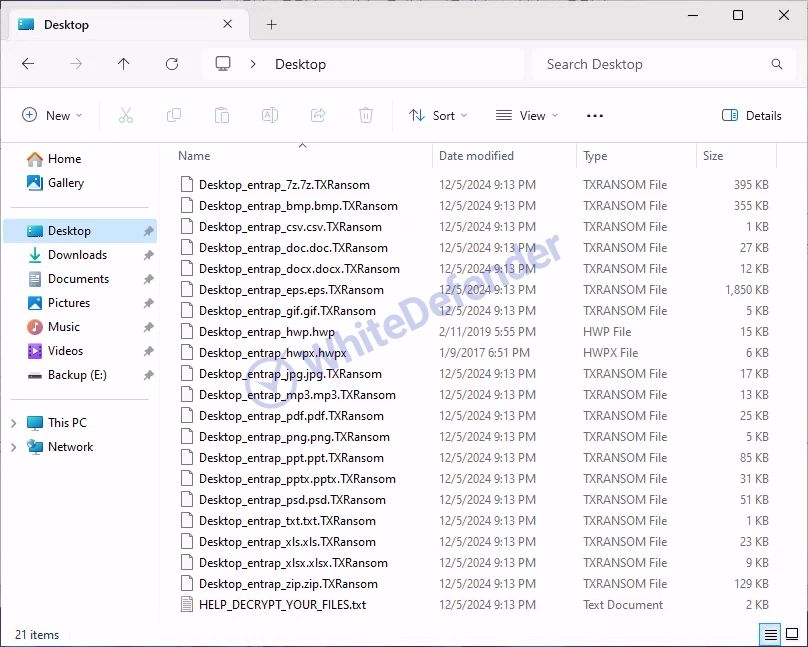Open Documents in the sidebar
Viewport: 808px width, 647px height.
(x=78, y=279)
